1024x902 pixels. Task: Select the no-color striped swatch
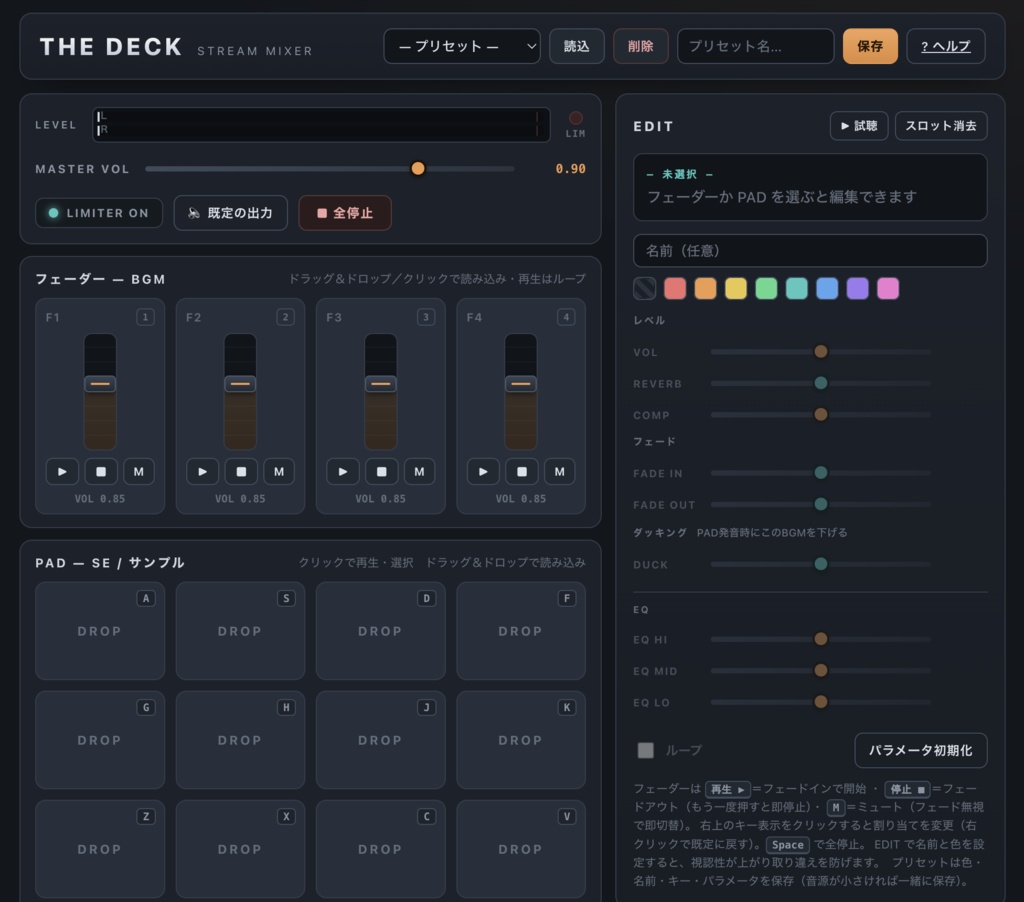click(645, 288)
